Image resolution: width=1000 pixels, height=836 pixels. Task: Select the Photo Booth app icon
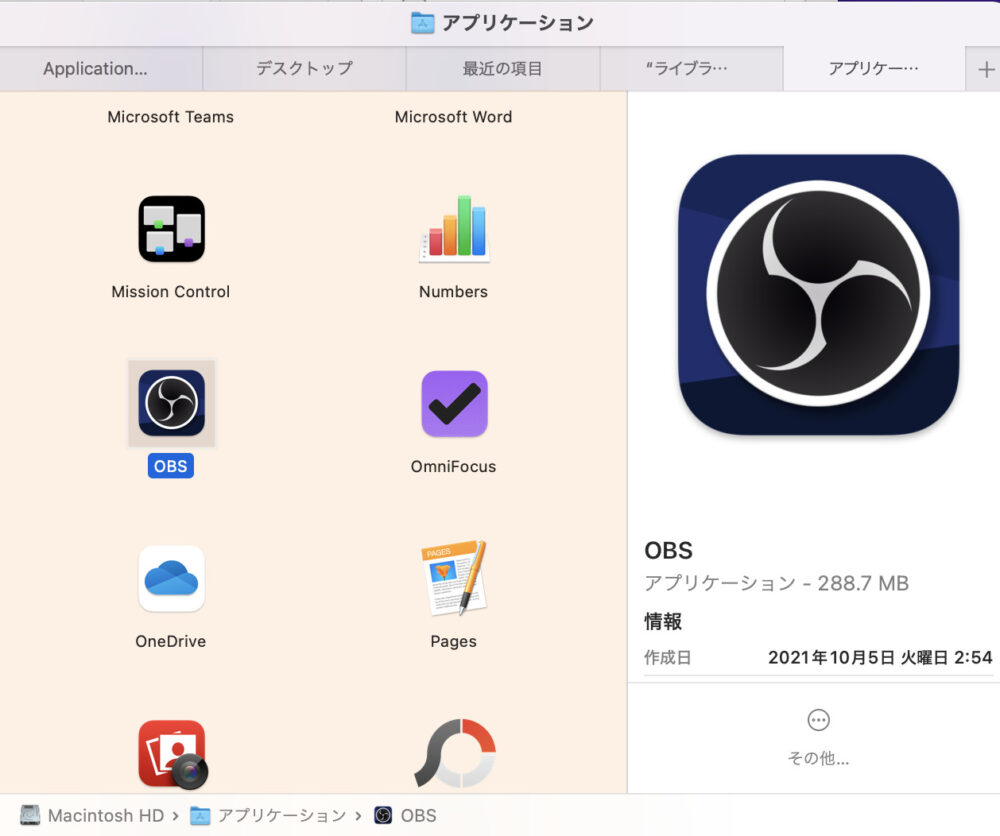(x=173, y=754)
